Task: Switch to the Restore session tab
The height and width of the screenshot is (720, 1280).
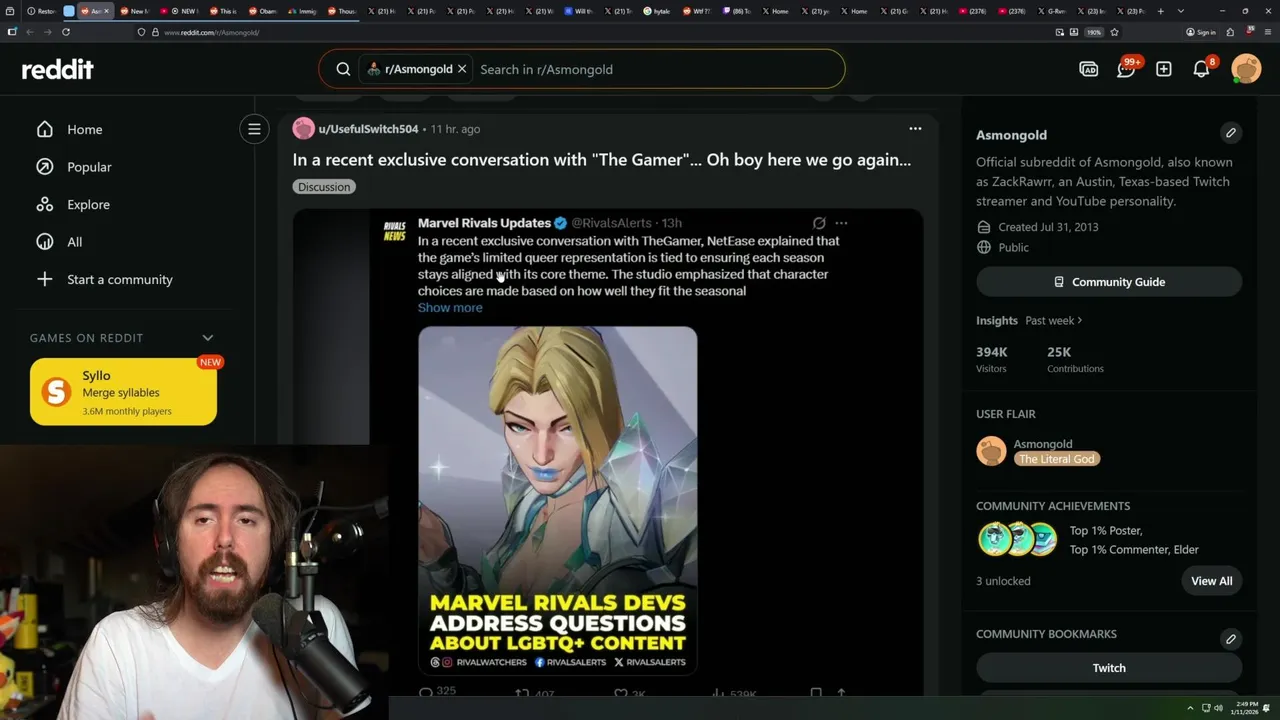Action: click(x=41, y=11)
